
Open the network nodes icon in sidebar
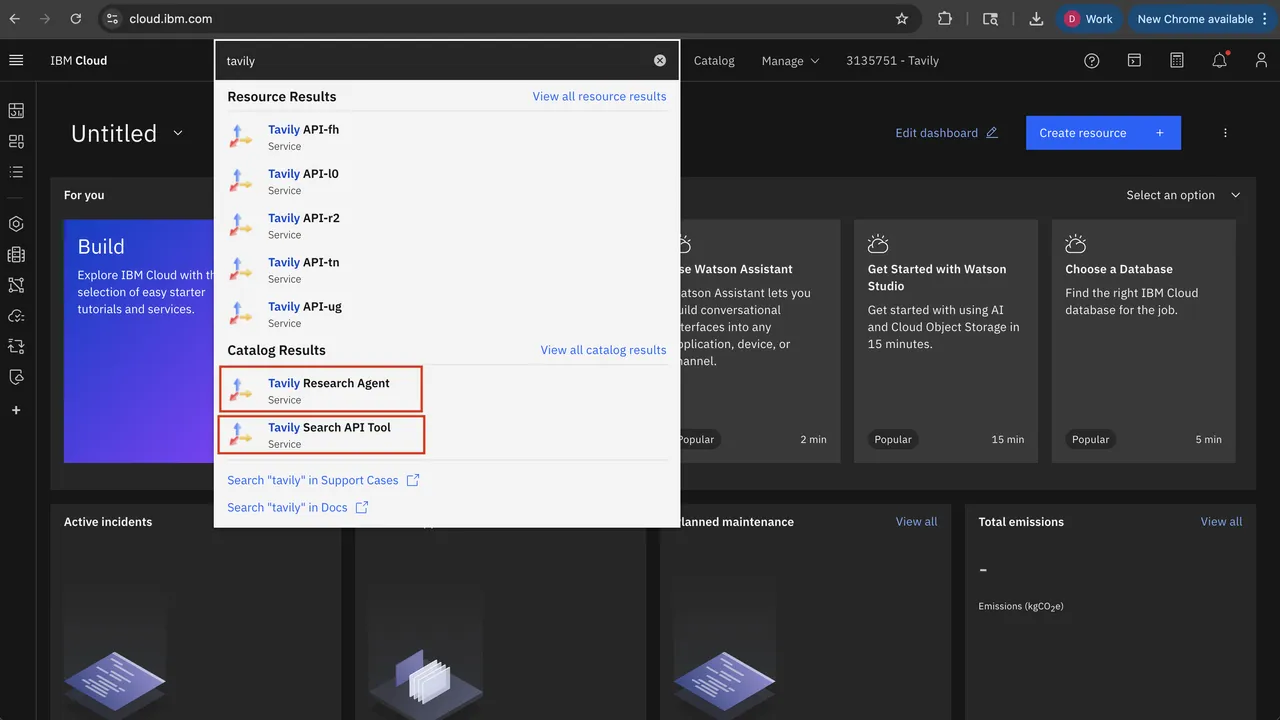pos(16,285)
